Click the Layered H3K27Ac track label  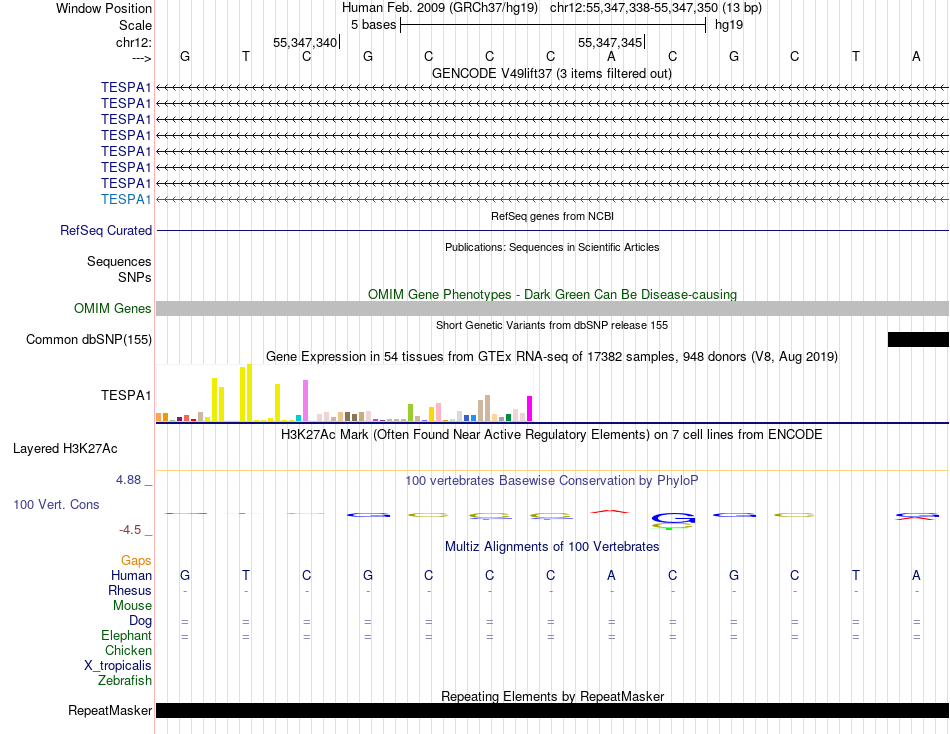(65, 449)
